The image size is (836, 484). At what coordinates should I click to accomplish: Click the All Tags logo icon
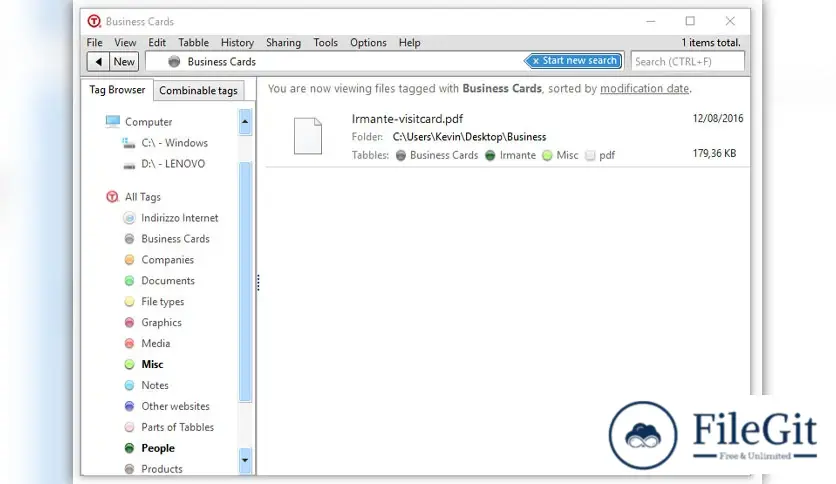point(112,197)
